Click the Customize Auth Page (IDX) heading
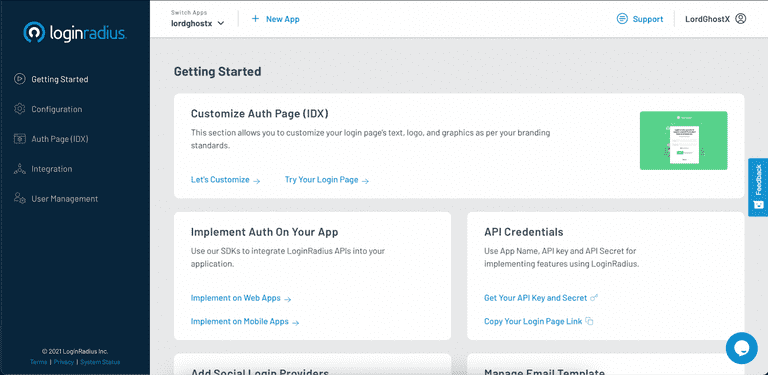This screenshot has width=768, height=375. 260,114
